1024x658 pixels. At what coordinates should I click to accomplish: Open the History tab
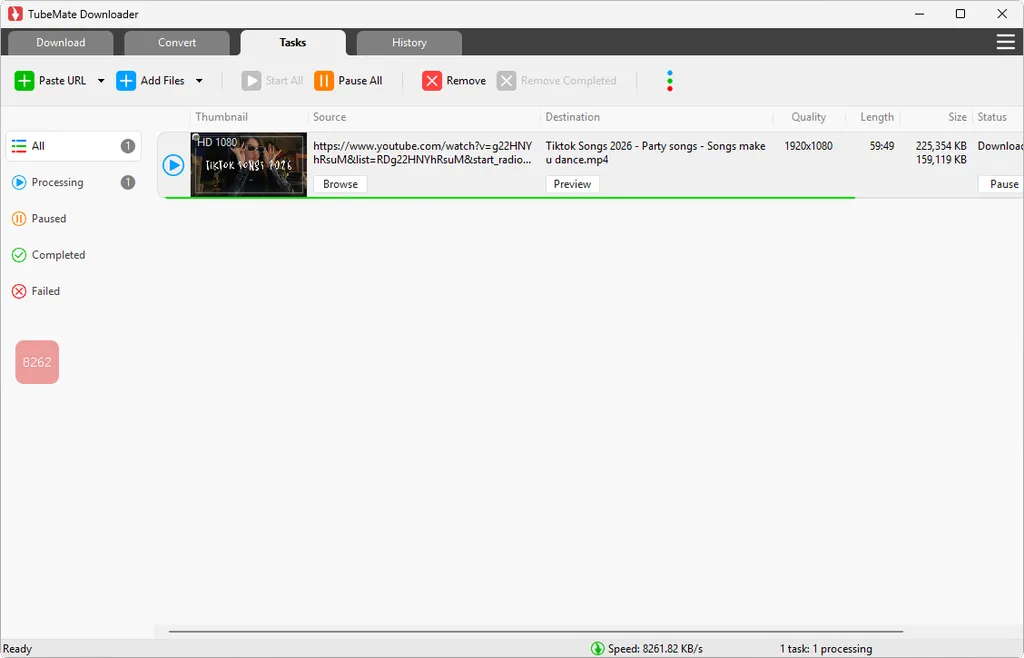pos(409,42)
